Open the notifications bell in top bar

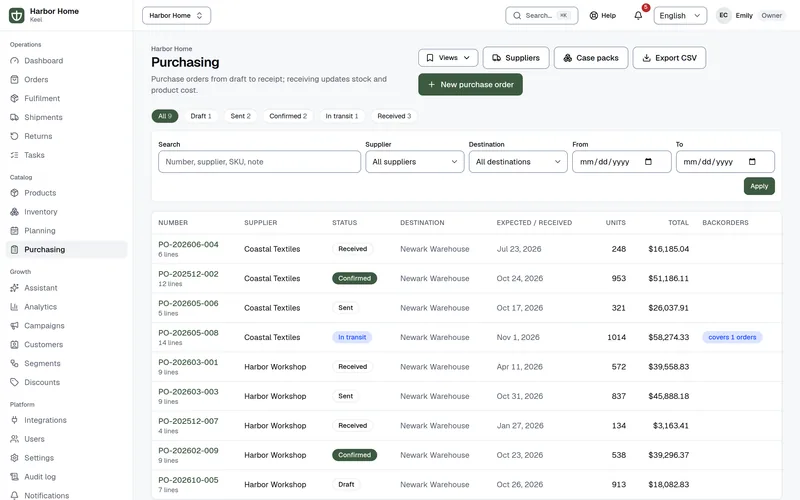[638, 15]
